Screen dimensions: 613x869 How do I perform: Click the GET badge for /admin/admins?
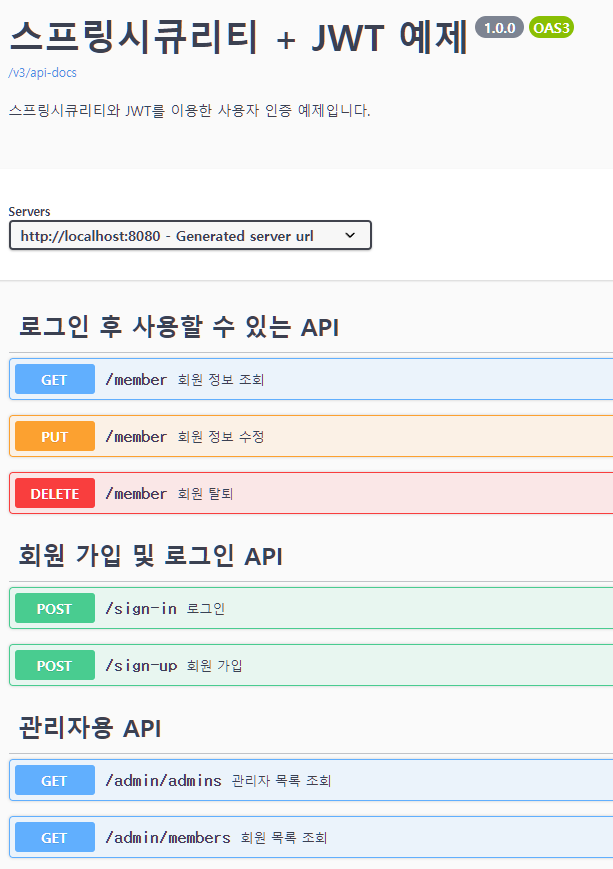(x=55, y=780)
